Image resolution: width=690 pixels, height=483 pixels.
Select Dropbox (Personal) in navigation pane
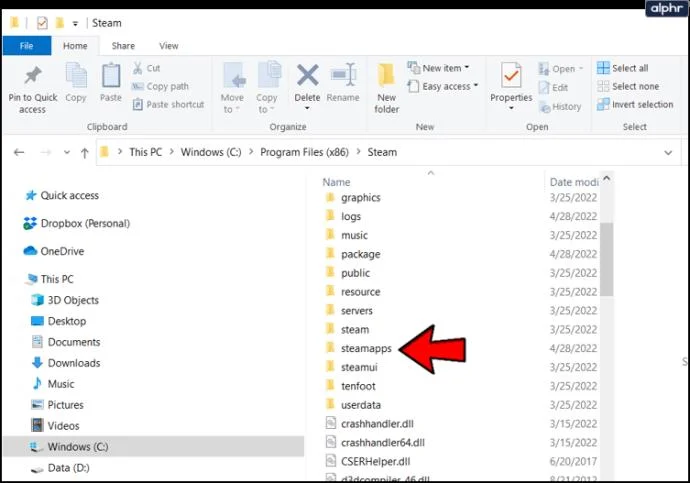pos(77,223)
